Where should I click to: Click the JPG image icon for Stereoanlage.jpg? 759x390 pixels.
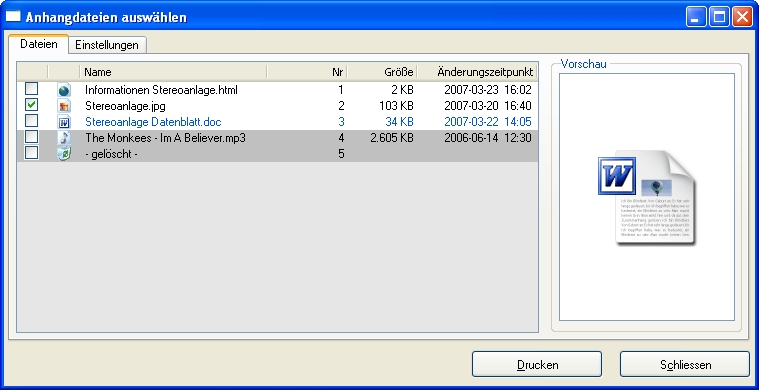click(64, 106)
